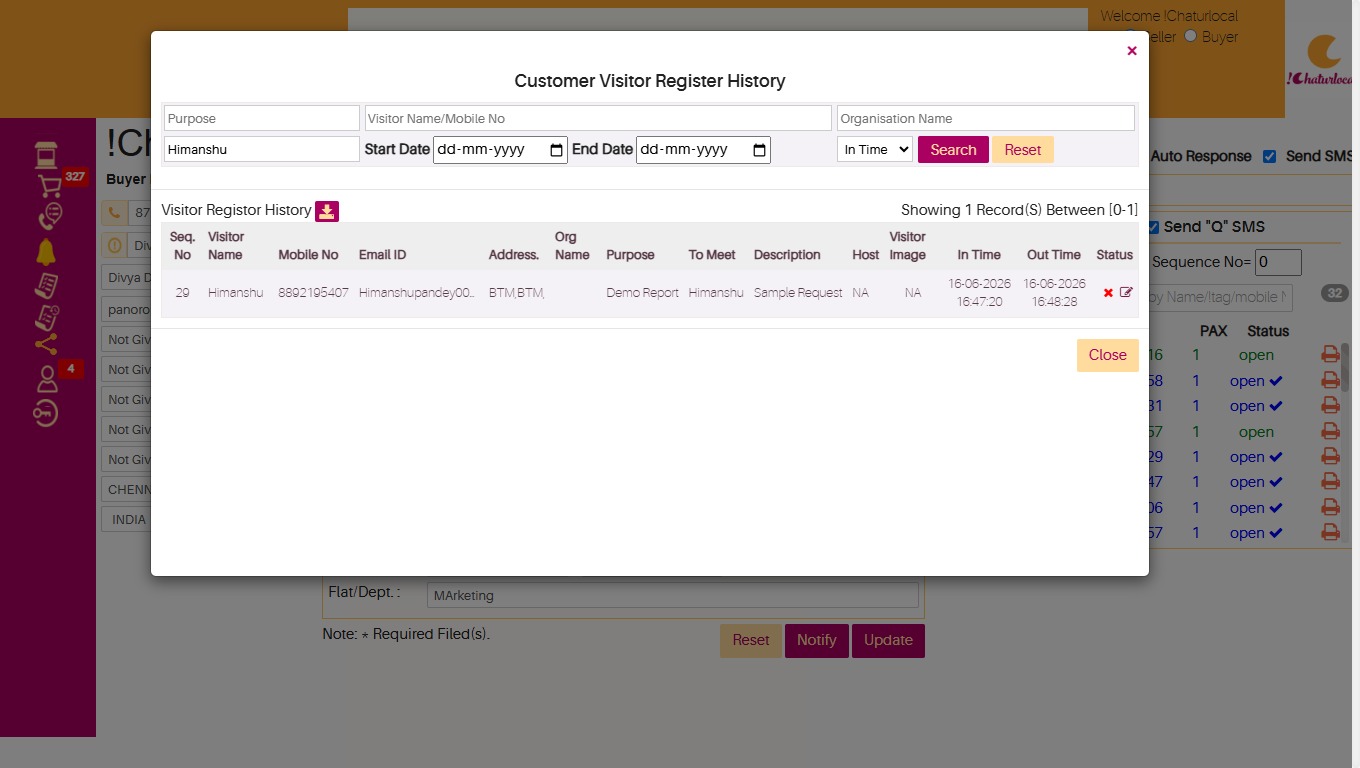This screenshot has height=768, width=1360.
Task: Print the queue row ending in 58
Action: click(1330, 380)
